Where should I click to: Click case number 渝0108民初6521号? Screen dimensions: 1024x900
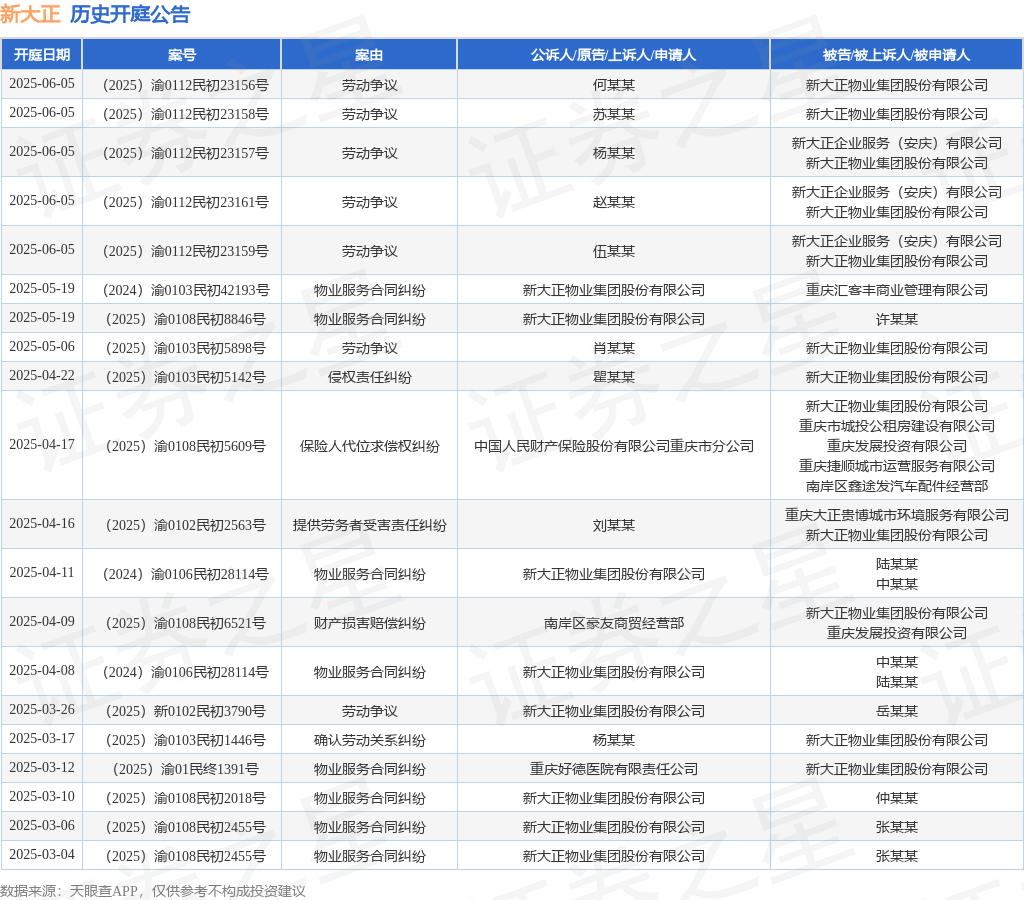185,623
